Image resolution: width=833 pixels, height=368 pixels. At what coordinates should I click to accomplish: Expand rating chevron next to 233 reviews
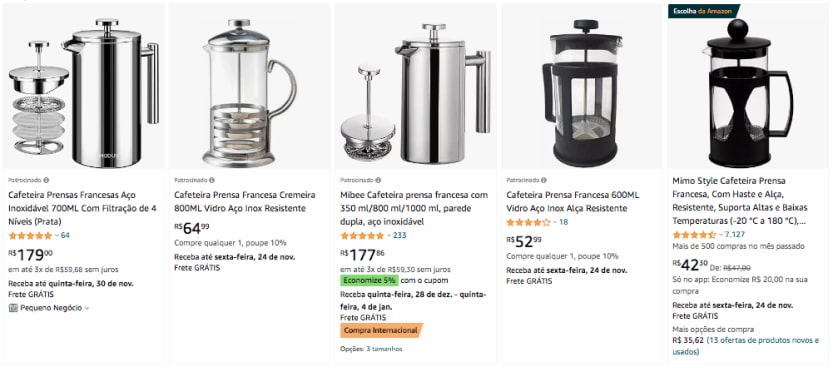coord(388,235)
